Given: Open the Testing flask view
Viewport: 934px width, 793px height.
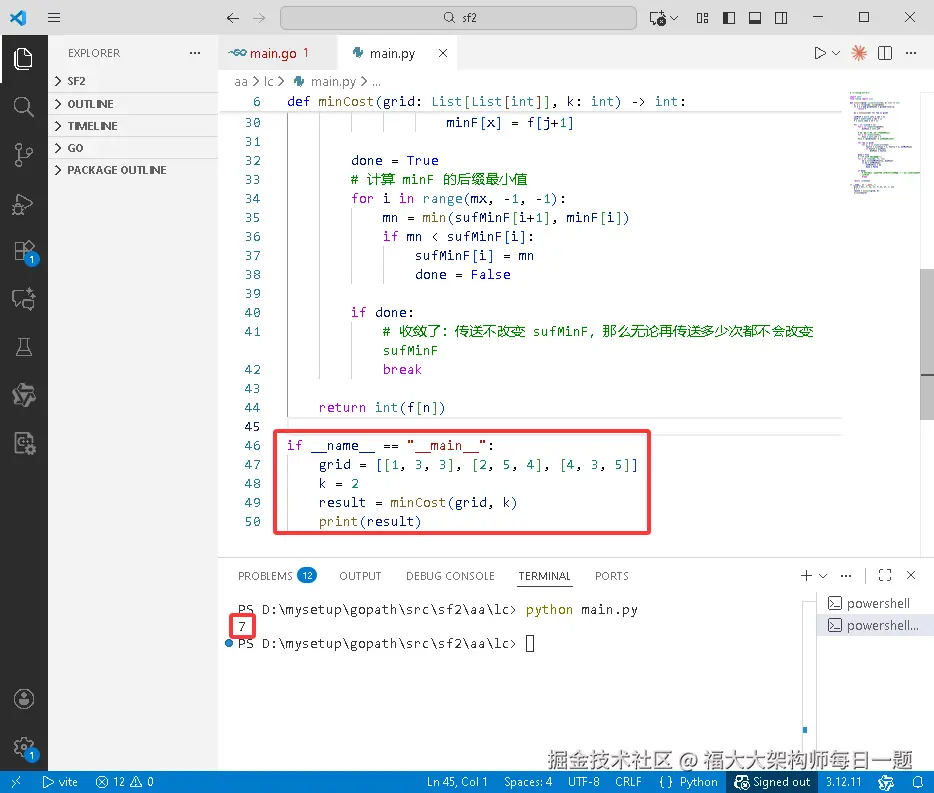Looking at the screenshot, I should point(23,347).
